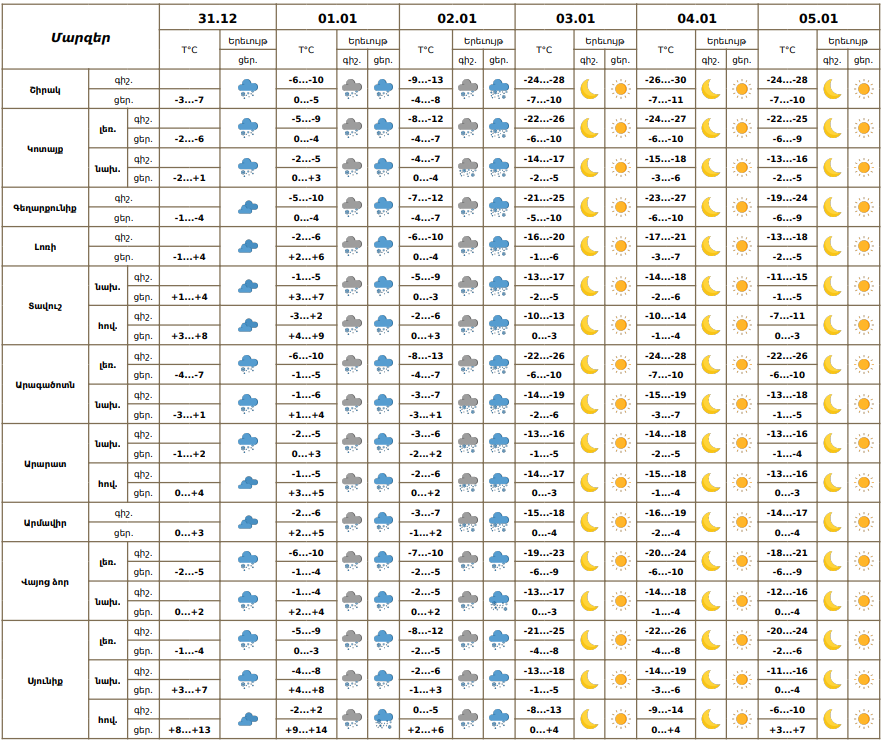Click the Մարզեր table header

[x=81, y=37]
